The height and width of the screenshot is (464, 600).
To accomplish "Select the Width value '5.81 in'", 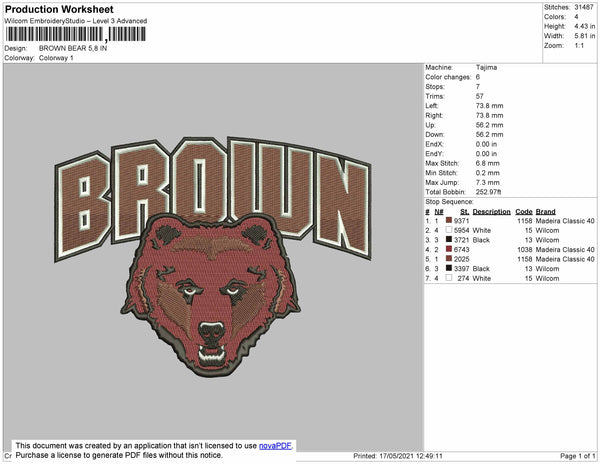I will tap(585, 36).
